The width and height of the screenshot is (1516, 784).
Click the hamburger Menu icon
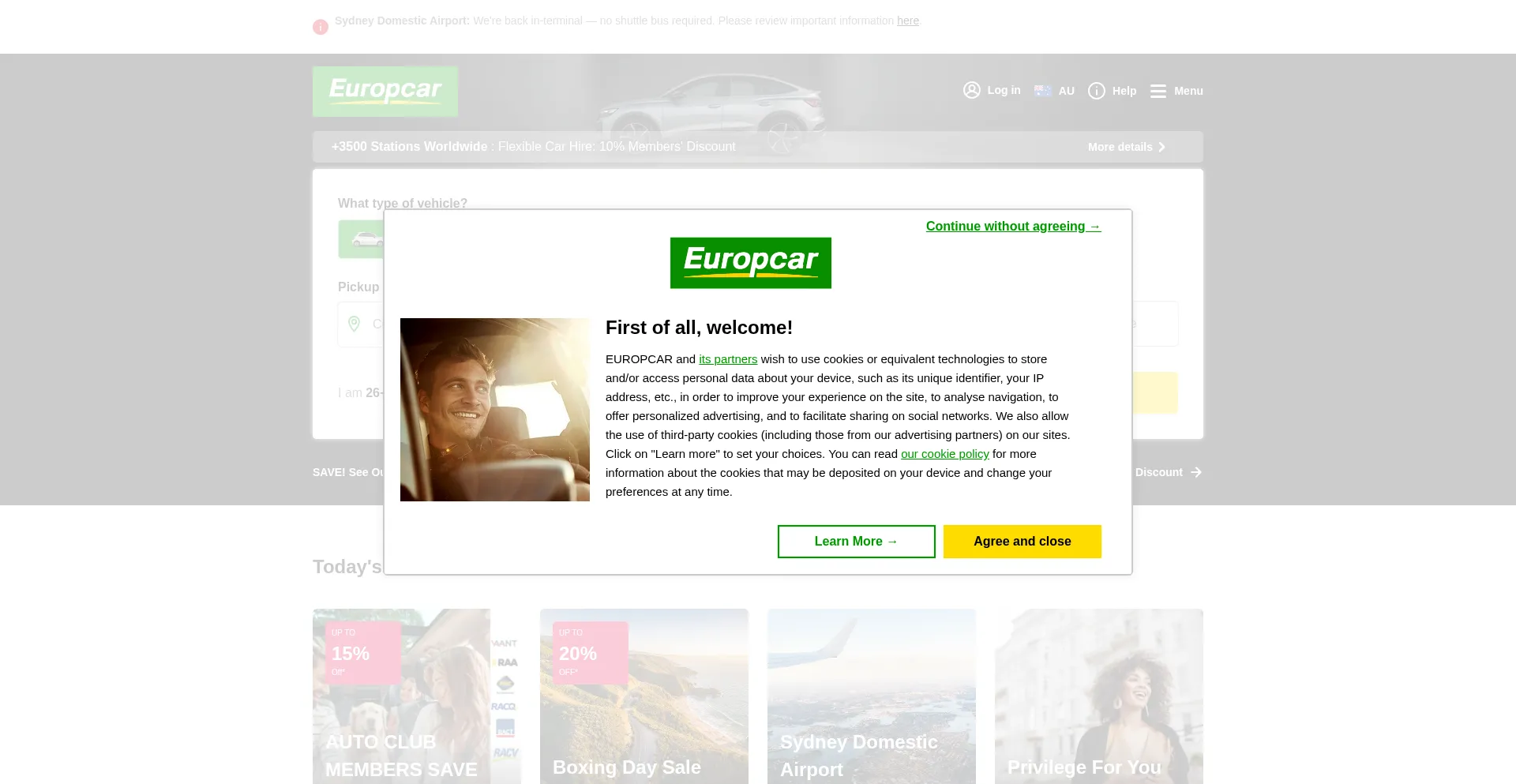click(1158, 91)
